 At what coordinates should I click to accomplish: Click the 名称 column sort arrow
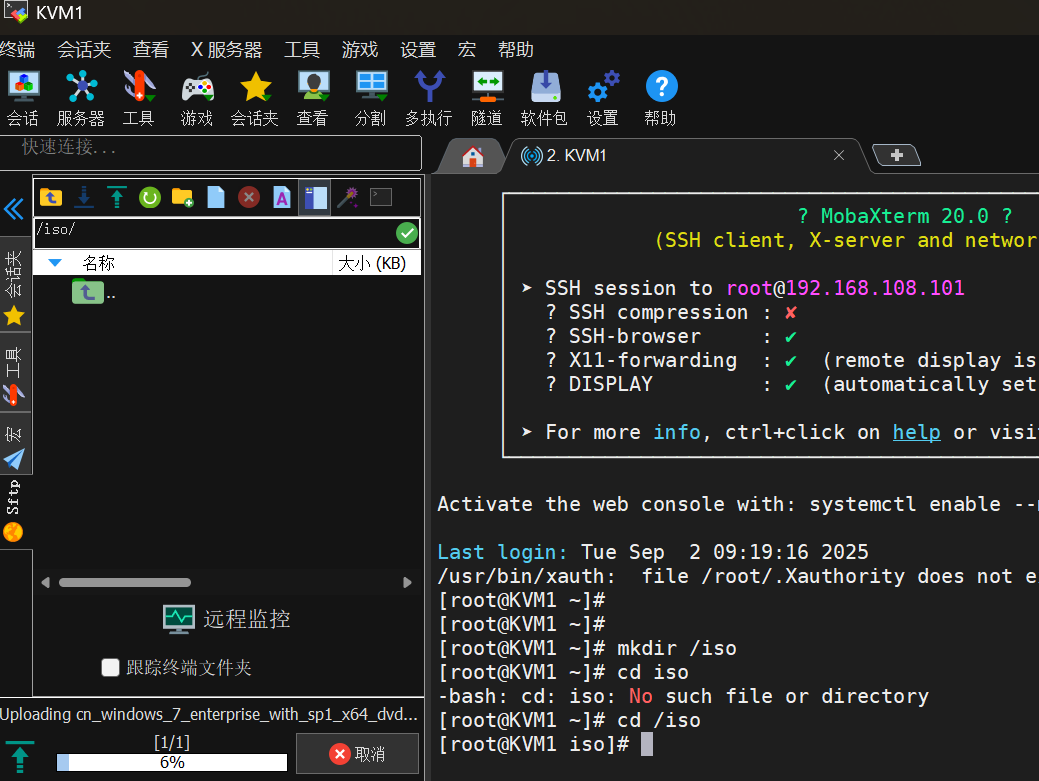56,263
